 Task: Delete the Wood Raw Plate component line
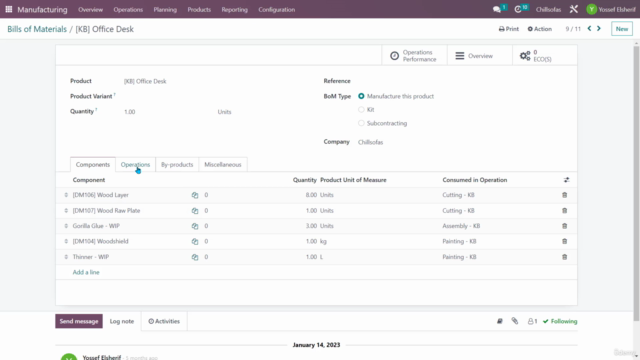tap(564, 211)
